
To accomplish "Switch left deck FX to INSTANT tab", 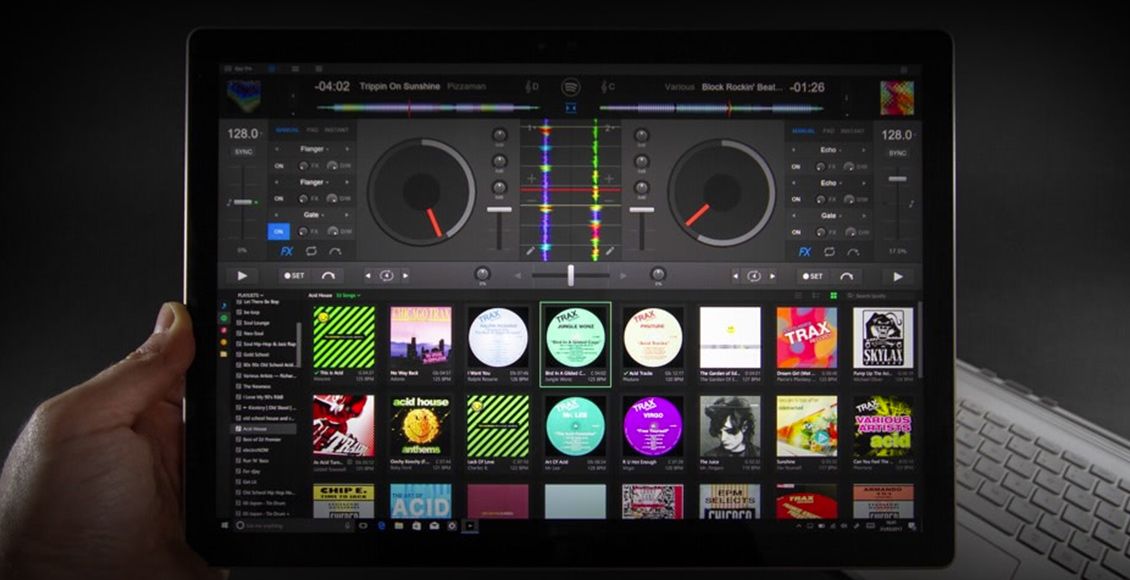I will click(x=337, y=130).
